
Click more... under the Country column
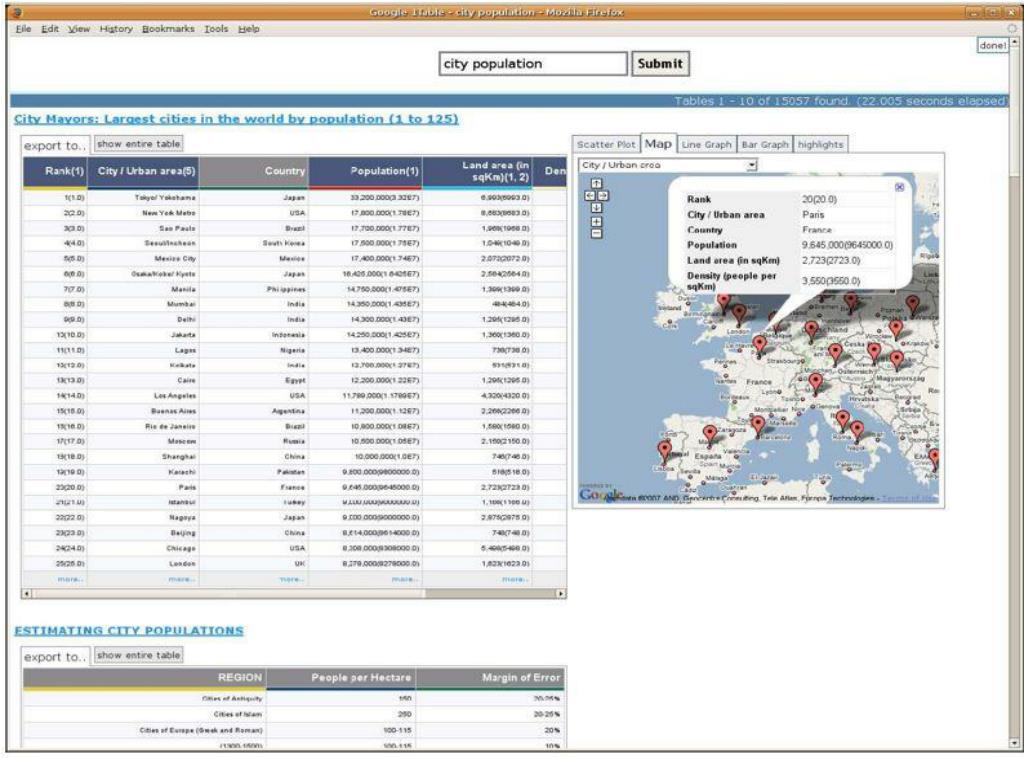pyautogui.click(x=292, y=579)
